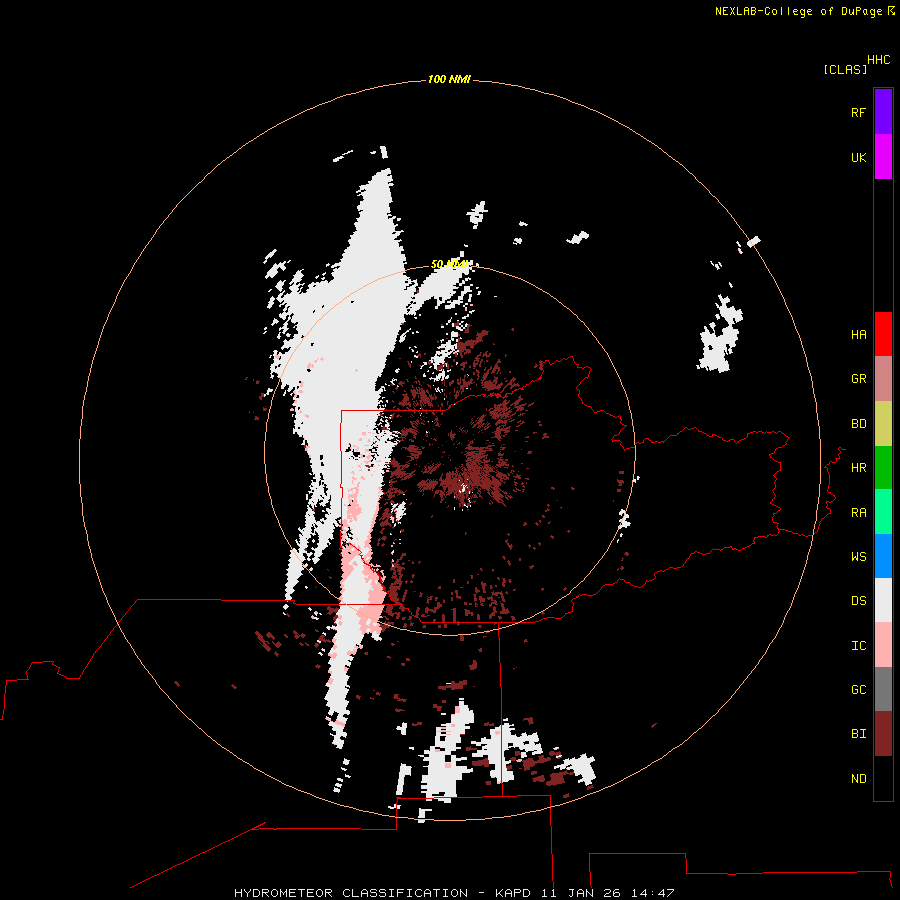
Task: Click the UK magenta legend swatch
Action: pyautogui.click(x=883, y=157)
